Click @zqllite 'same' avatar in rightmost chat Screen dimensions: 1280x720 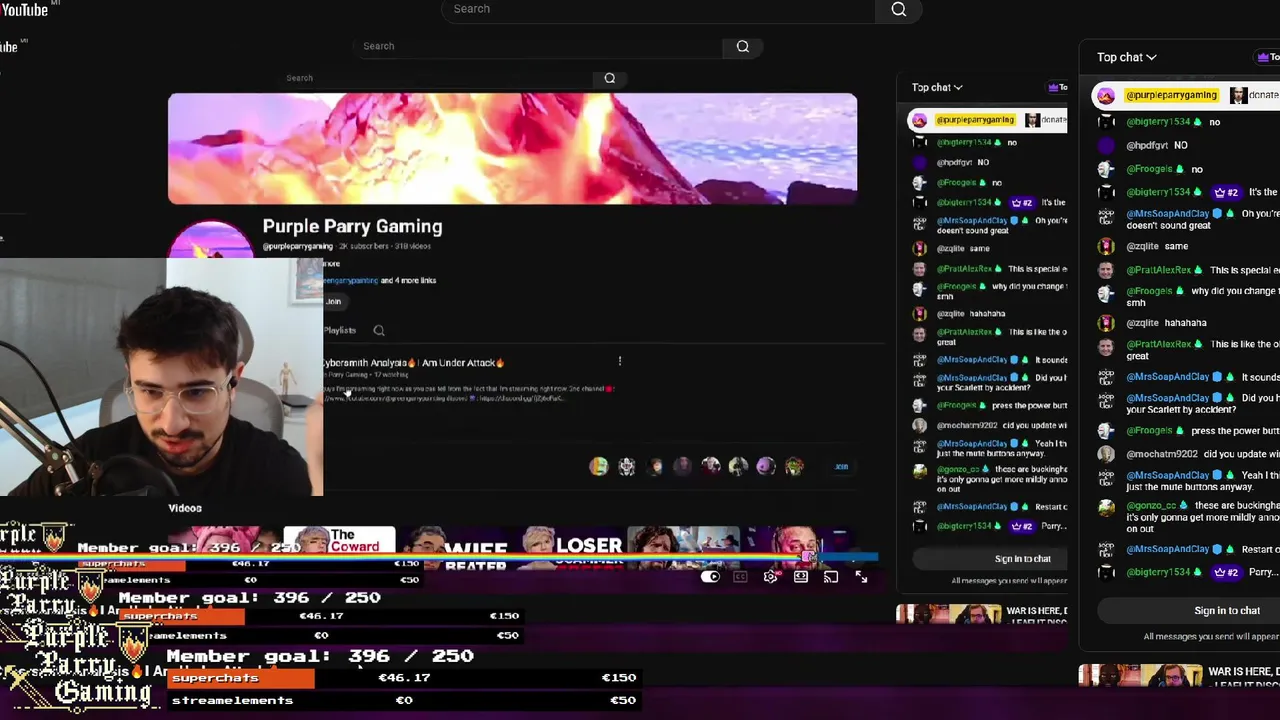(1106, 246)
